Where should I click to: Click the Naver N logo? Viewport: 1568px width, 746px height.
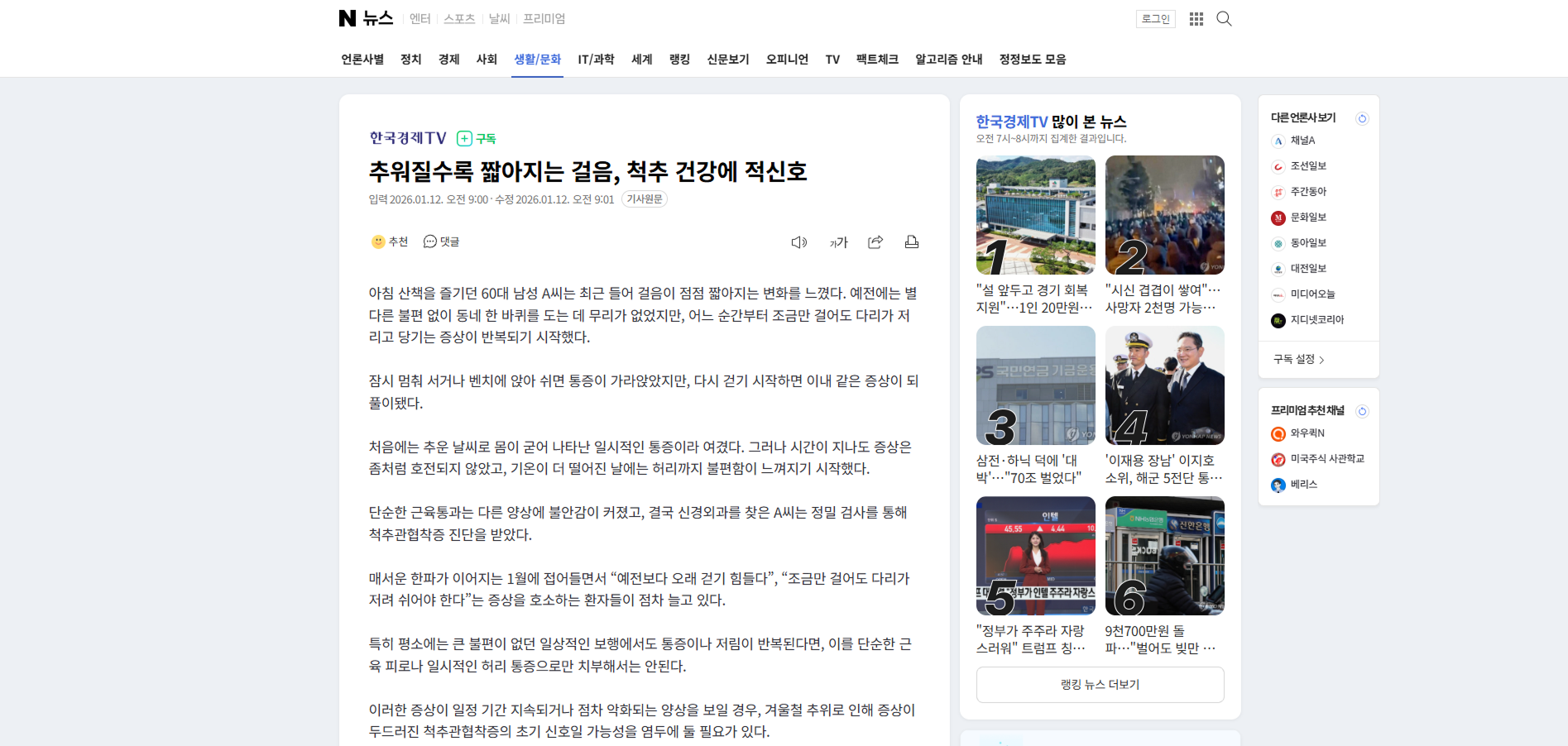(348, 18)
